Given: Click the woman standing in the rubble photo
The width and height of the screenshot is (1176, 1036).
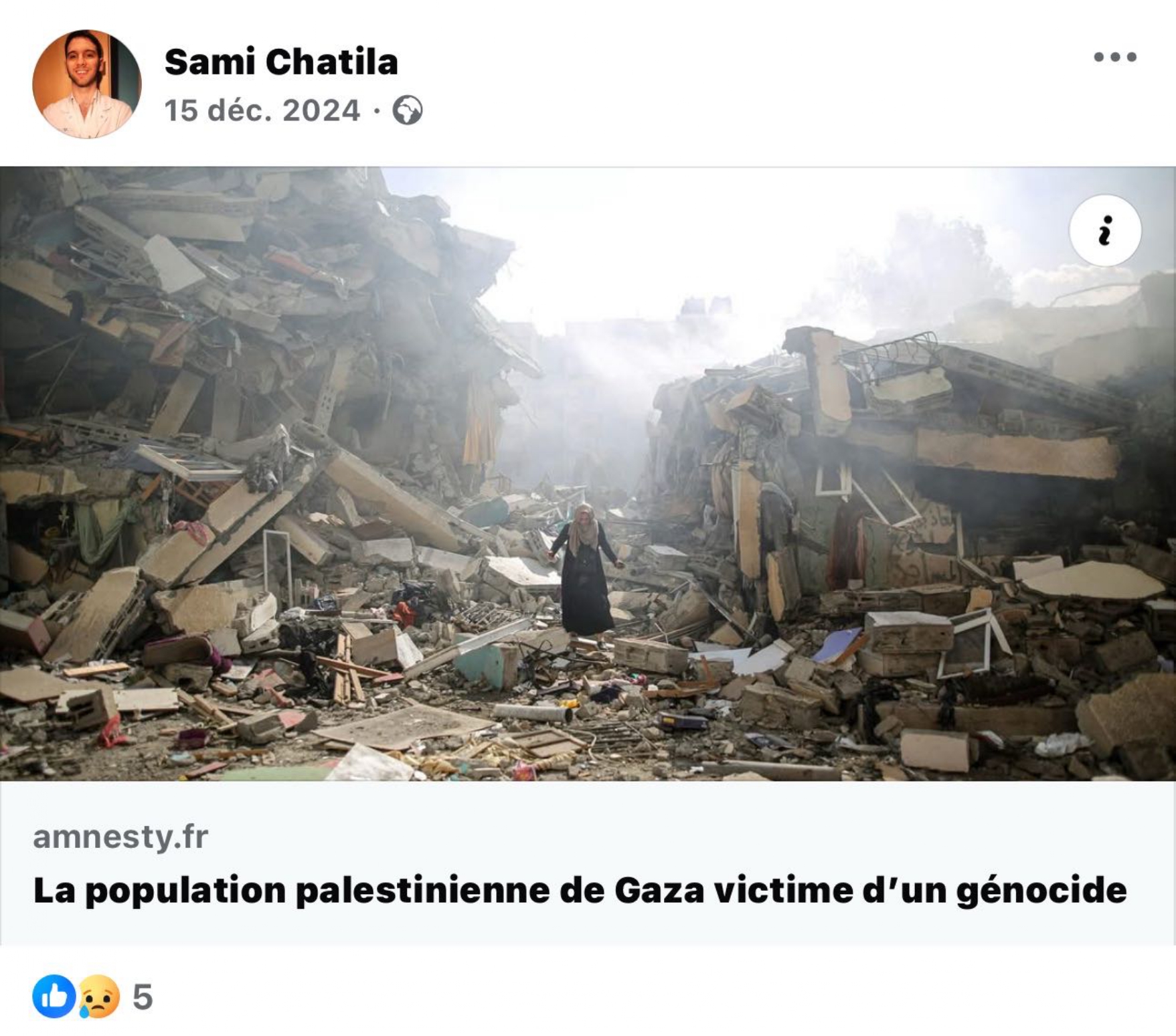Looking at the screenshot, I should (x=584, y=570).
